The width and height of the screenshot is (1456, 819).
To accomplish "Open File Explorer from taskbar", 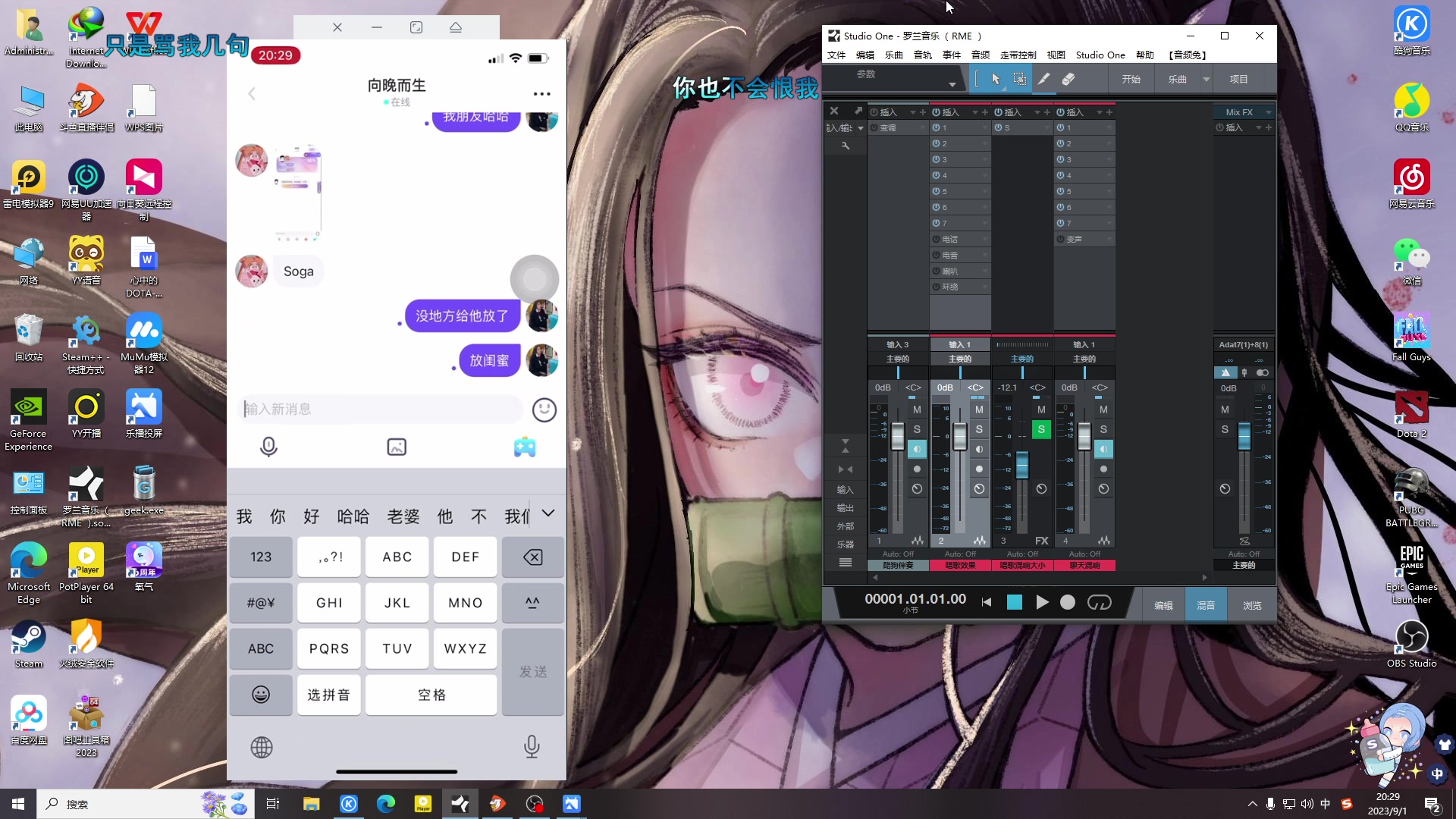I will [311, 804].
